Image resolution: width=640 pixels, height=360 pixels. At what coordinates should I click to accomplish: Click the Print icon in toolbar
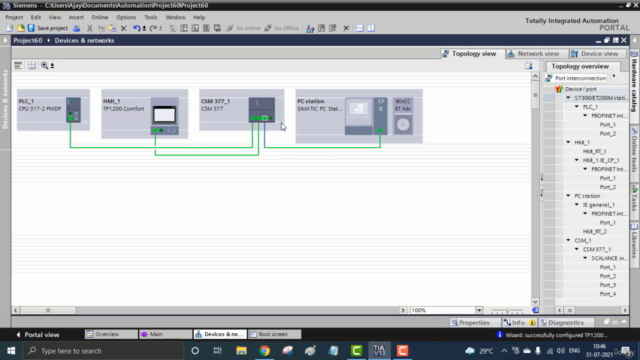point(76,28)
